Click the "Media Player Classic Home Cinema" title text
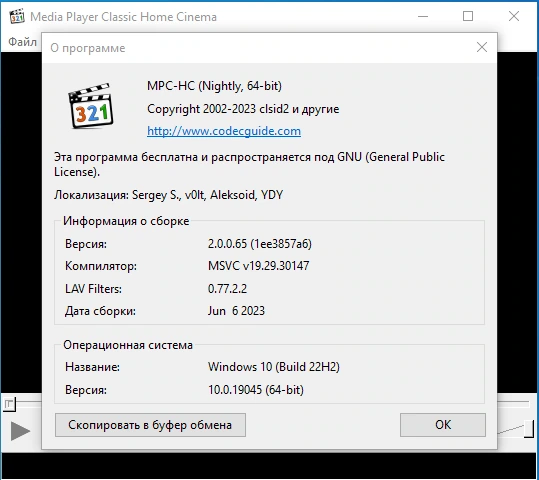Screen dimensions: 539x480 pyautogui.click(x=123, y=17)
